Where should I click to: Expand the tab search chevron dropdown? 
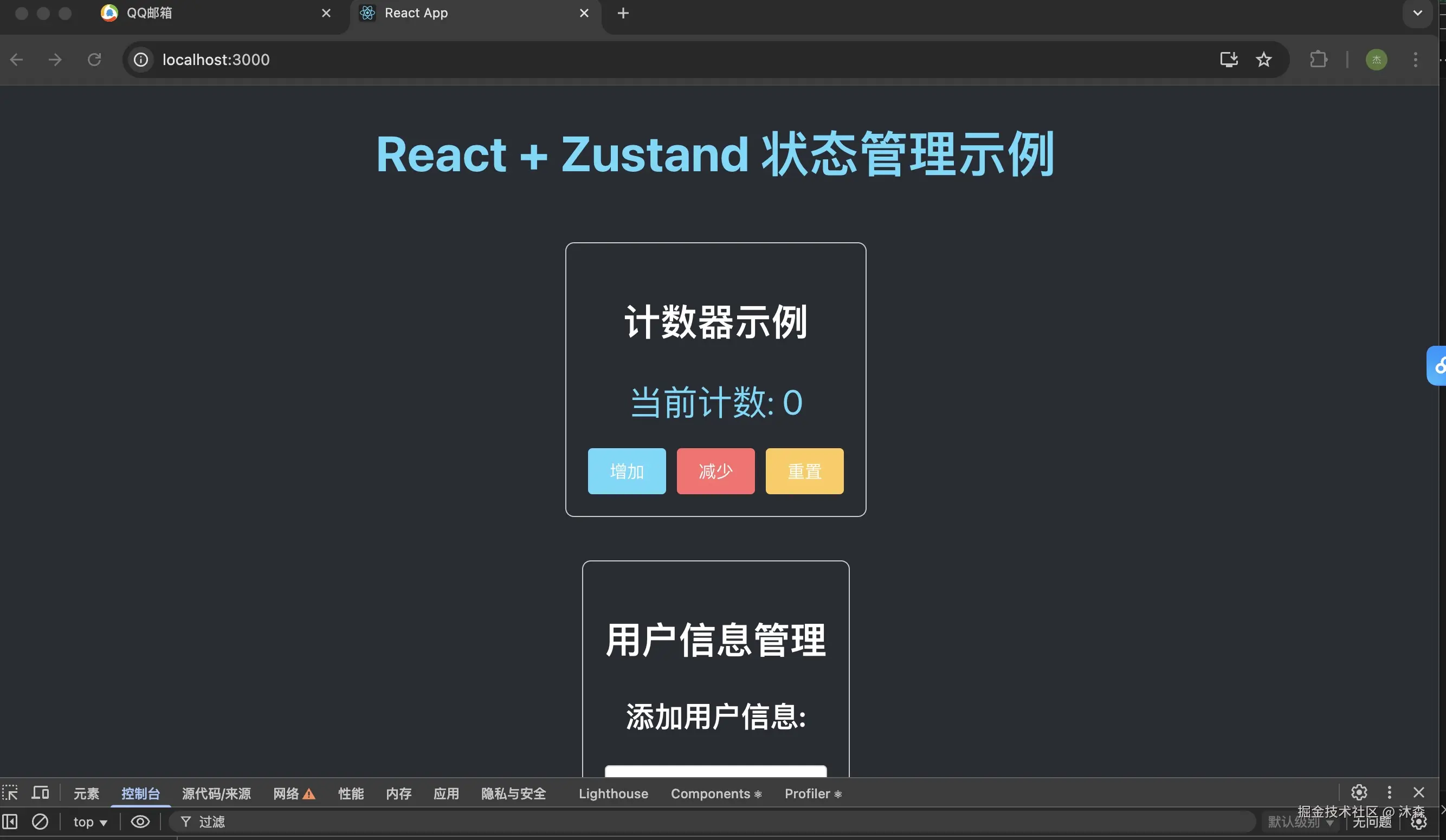1417,12
